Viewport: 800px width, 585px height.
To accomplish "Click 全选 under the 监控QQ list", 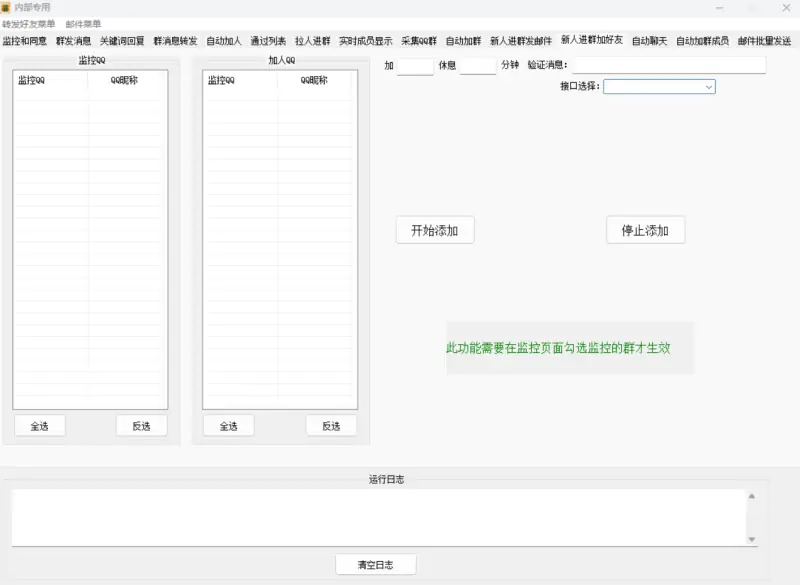I will coord(38,425).
